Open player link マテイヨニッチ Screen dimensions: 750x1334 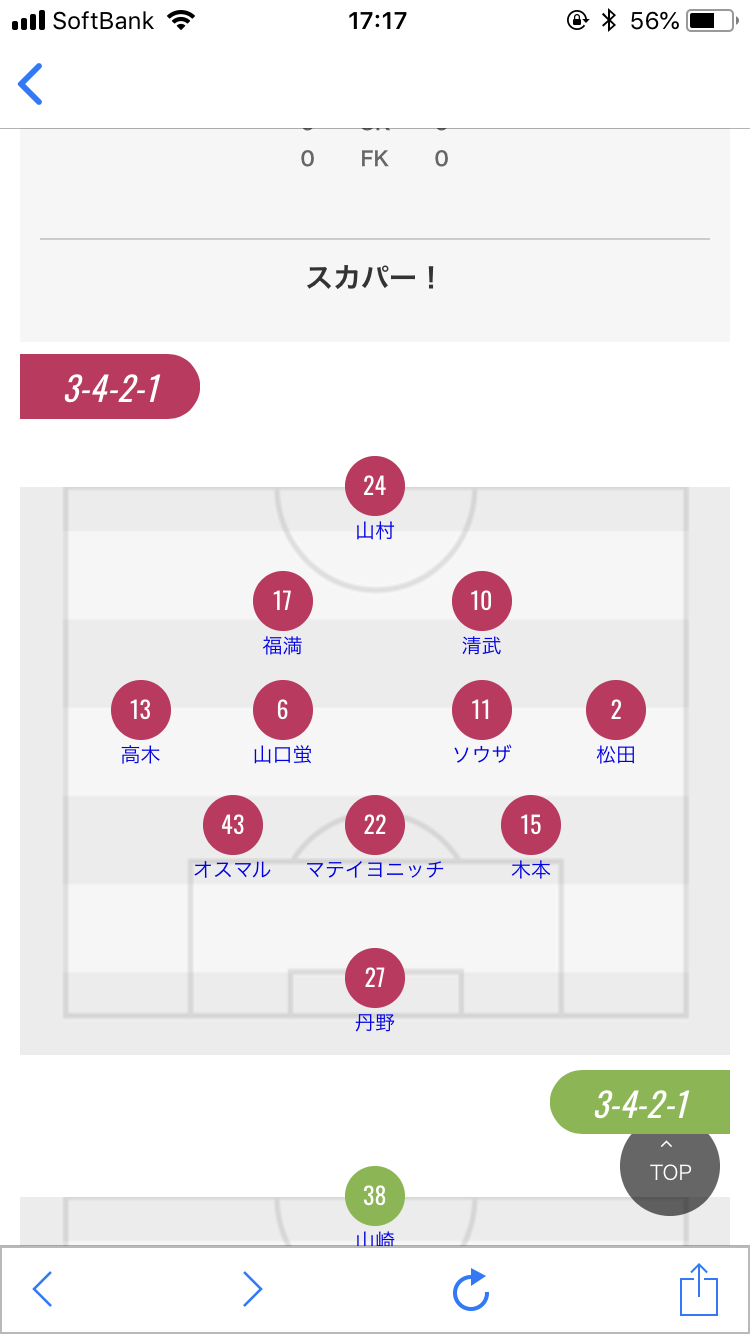[375, 870]
